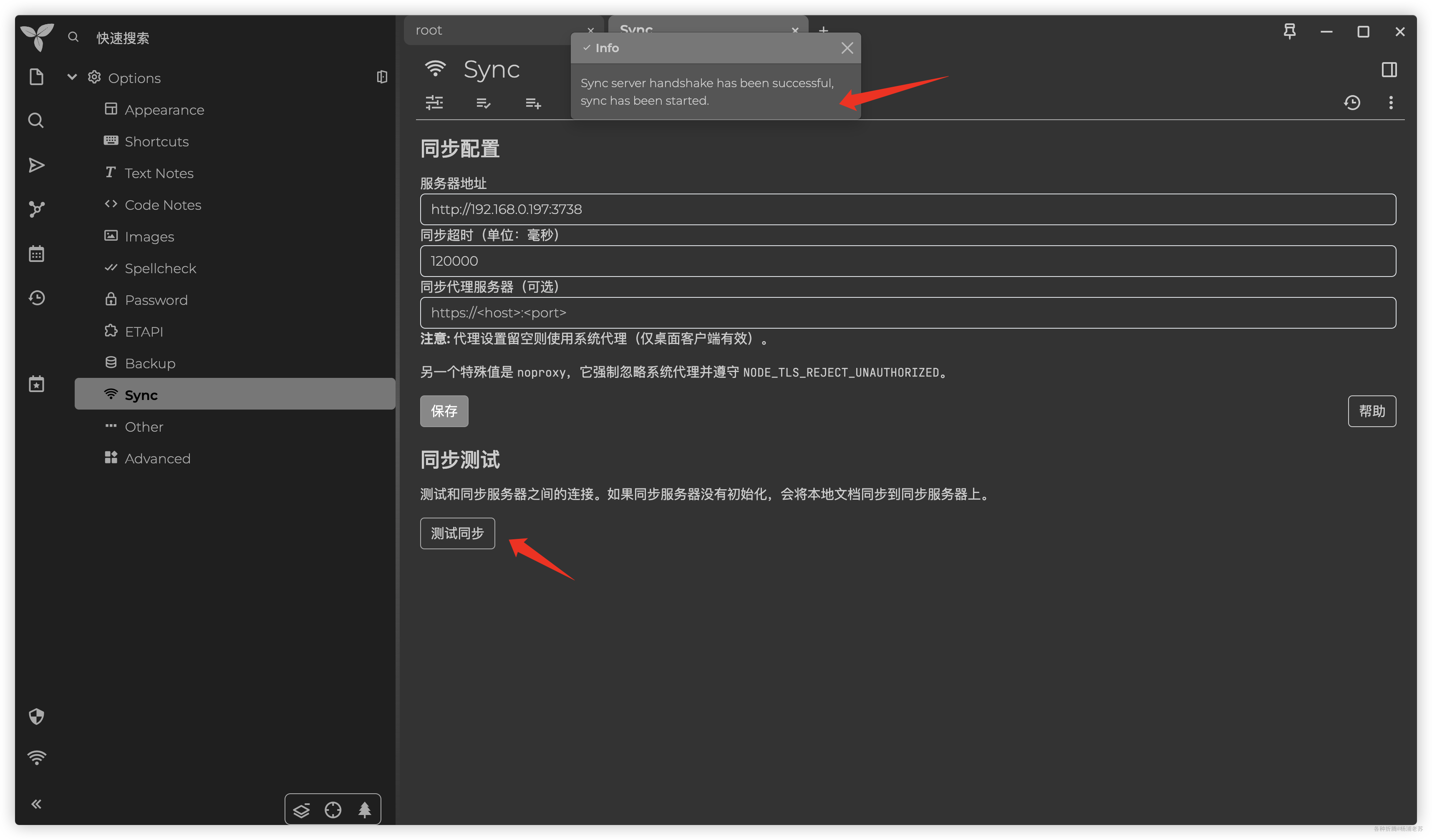Viewport: 1432px width, 840px height.
Task: Click the protected session shield icon
Action: tap(36, 716)
